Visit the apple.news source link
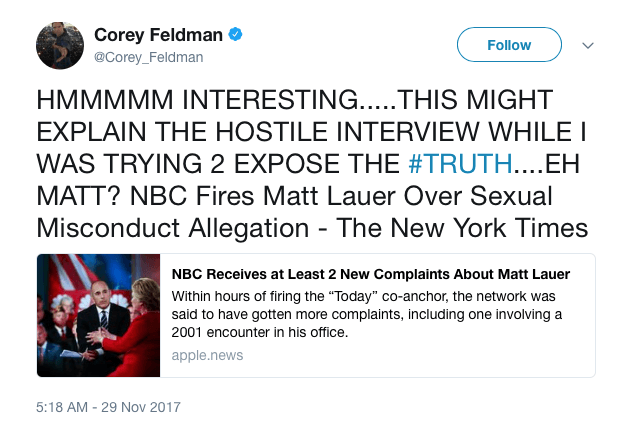Viewport: 622px width, 423px height. tap(207, 355)
